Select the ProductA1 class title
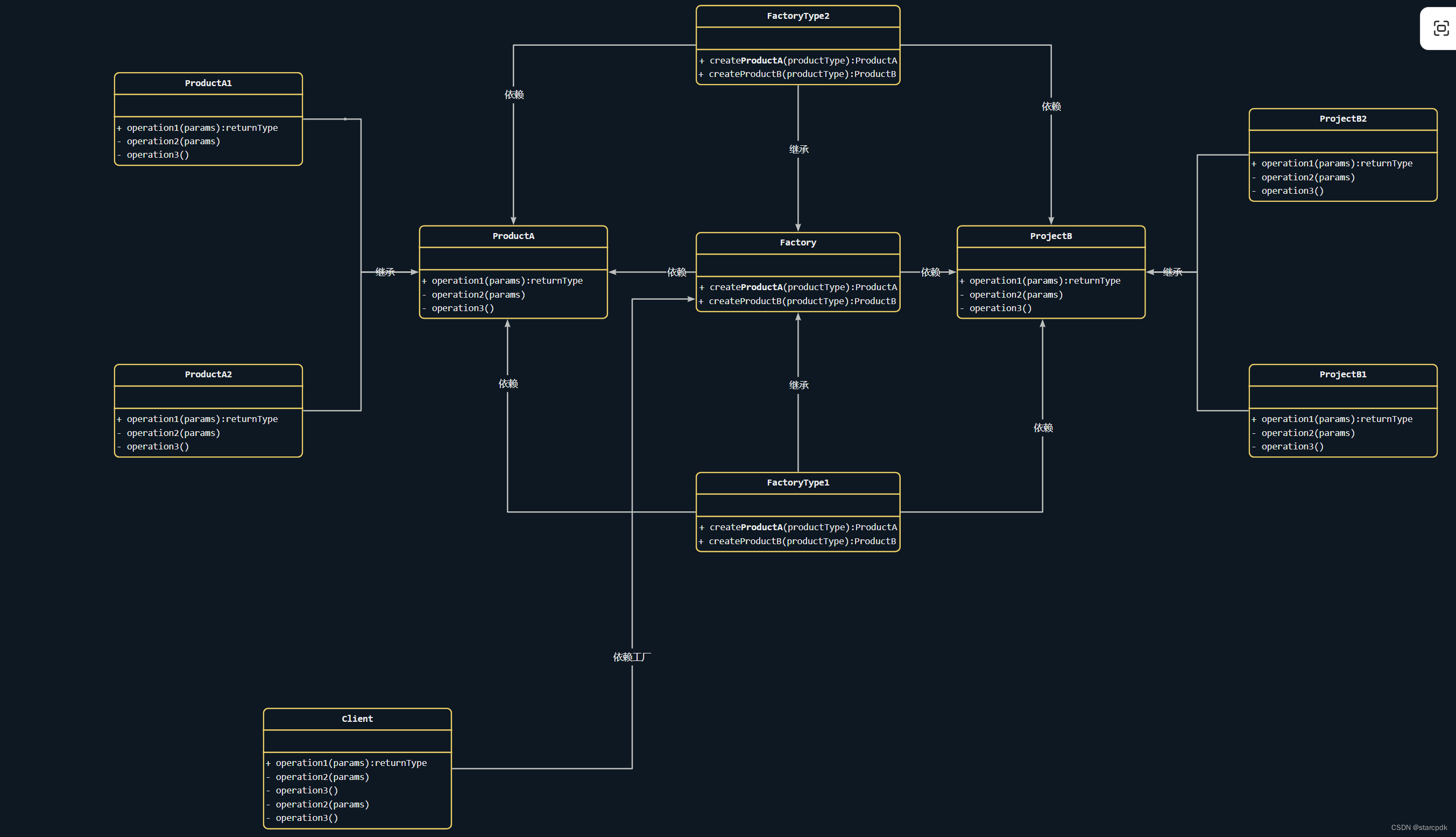The image size is (1456, 837). (x=208, y=83)
